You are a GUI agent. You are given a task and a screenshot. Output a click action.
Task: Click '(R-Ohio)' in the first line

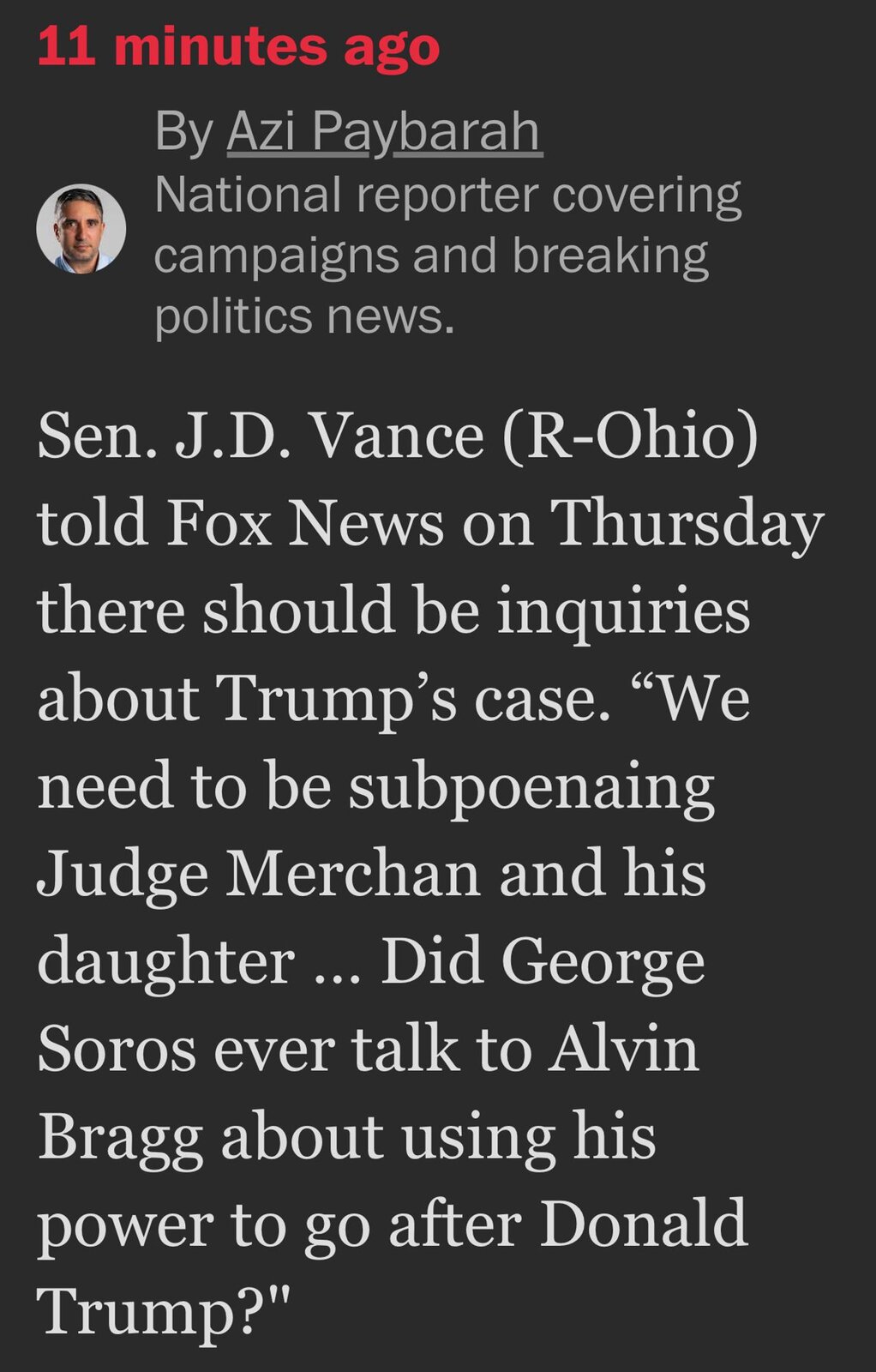point(630,437)
